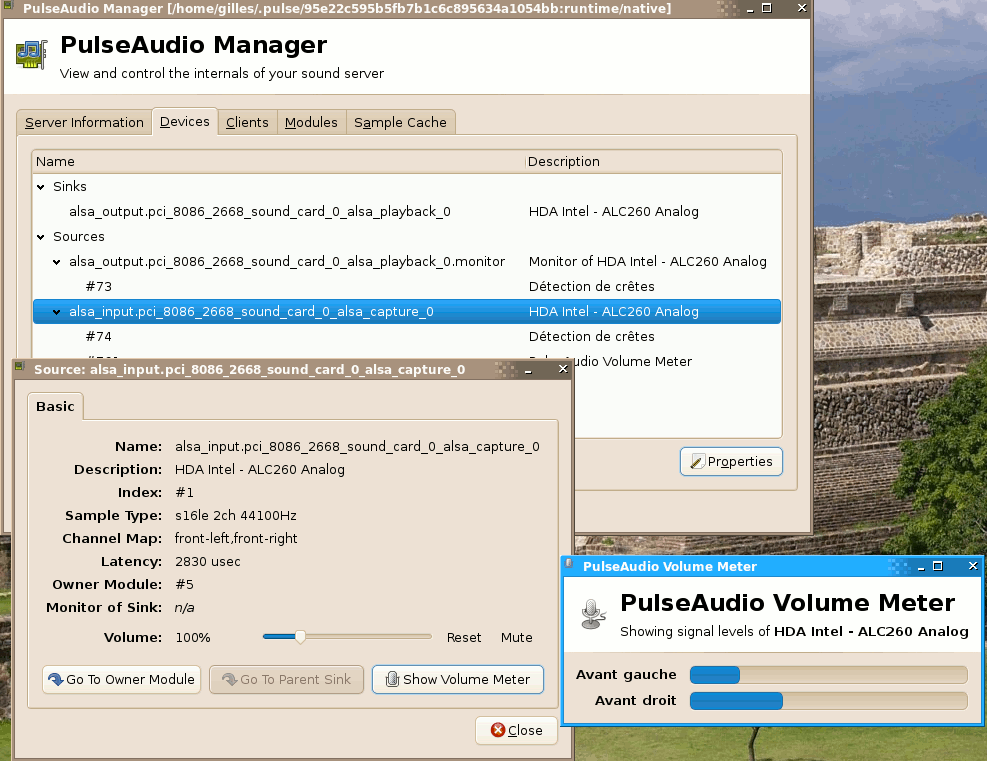Image resolution: width=987 pixels, height=761 pixels.
Task: Close the Source dialog with Close button
Action: pyautogui.click(x=516, y=730)
